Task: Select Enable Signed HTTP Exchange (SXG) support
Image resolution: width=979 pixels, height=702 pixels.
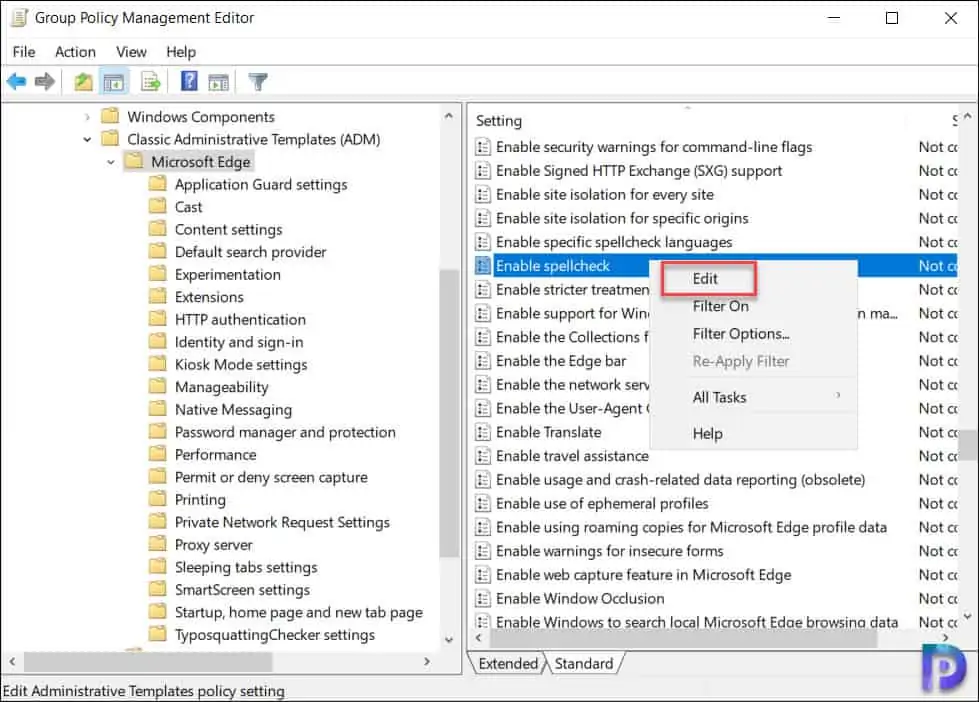Action: pos(639,171)
